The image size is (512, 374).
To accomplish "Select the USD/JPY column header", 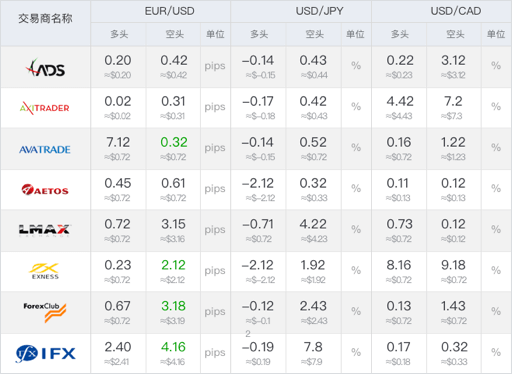I will [319, 11].
